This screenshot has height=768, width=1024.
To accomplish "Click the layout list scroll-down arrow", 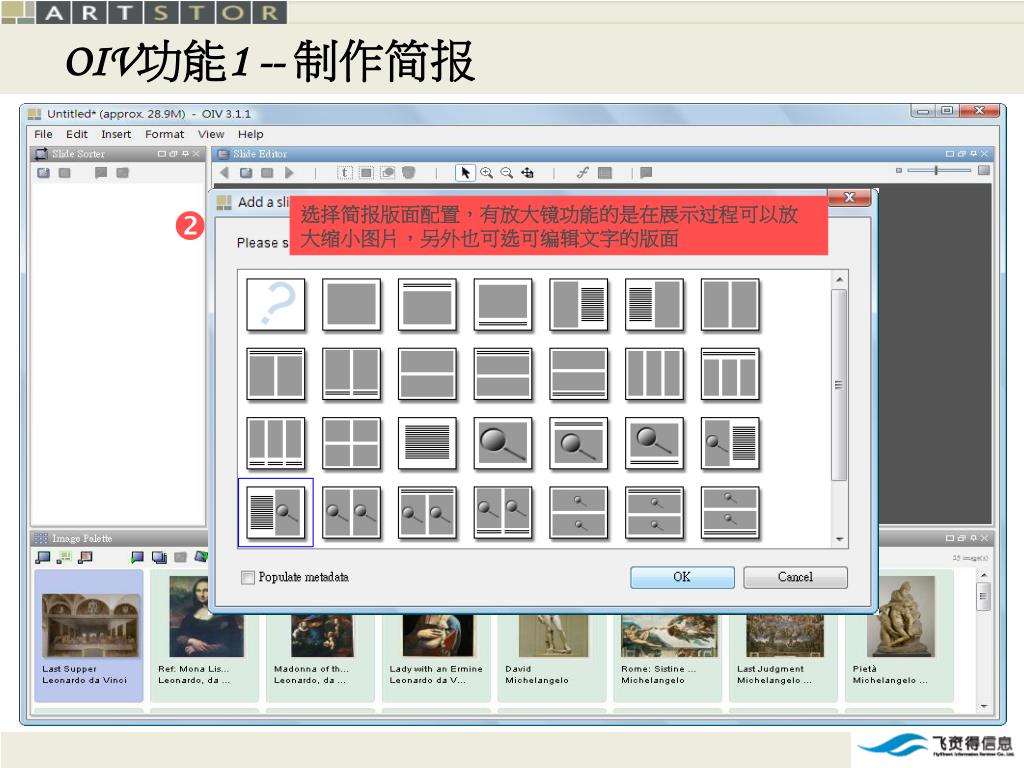I will pos(839,539).
